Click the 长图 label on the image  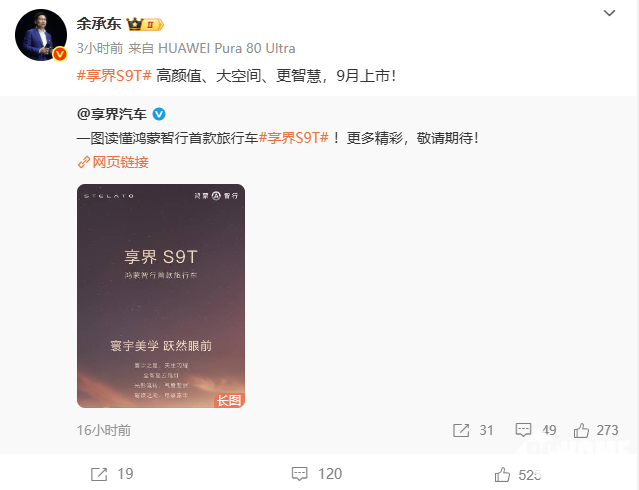(x=229, y=400)
